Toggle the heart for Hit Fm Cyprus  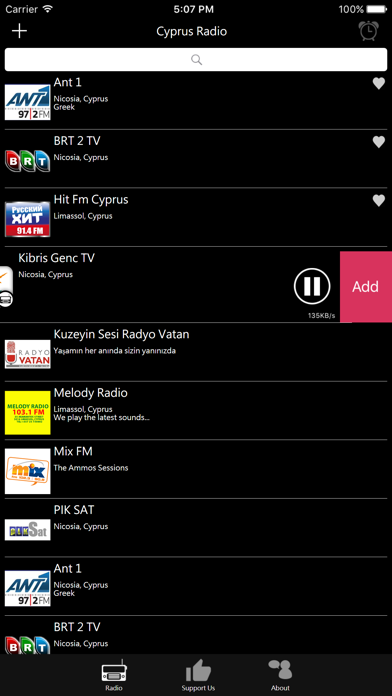[x=378, y=201]
